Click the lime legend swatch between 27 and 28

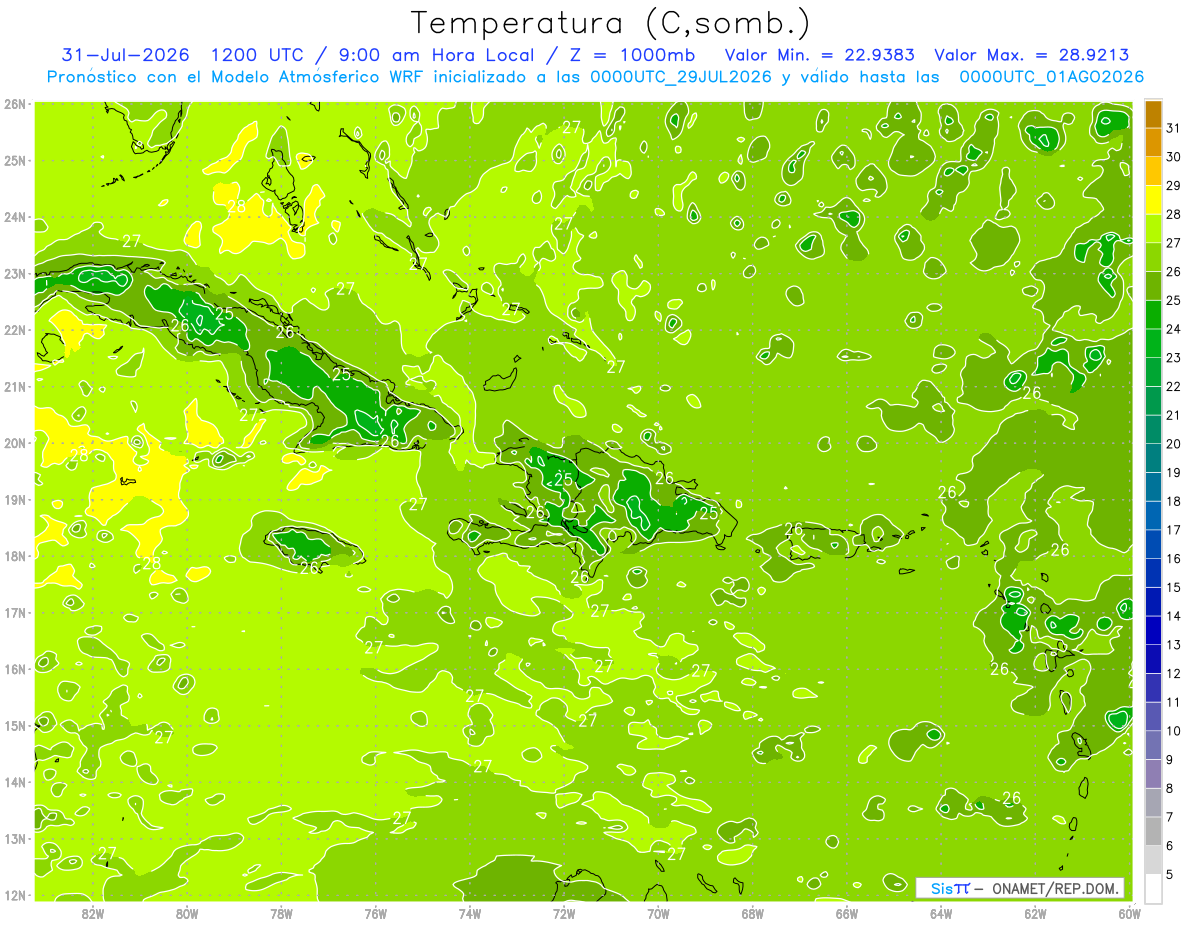click(1153, 228)
